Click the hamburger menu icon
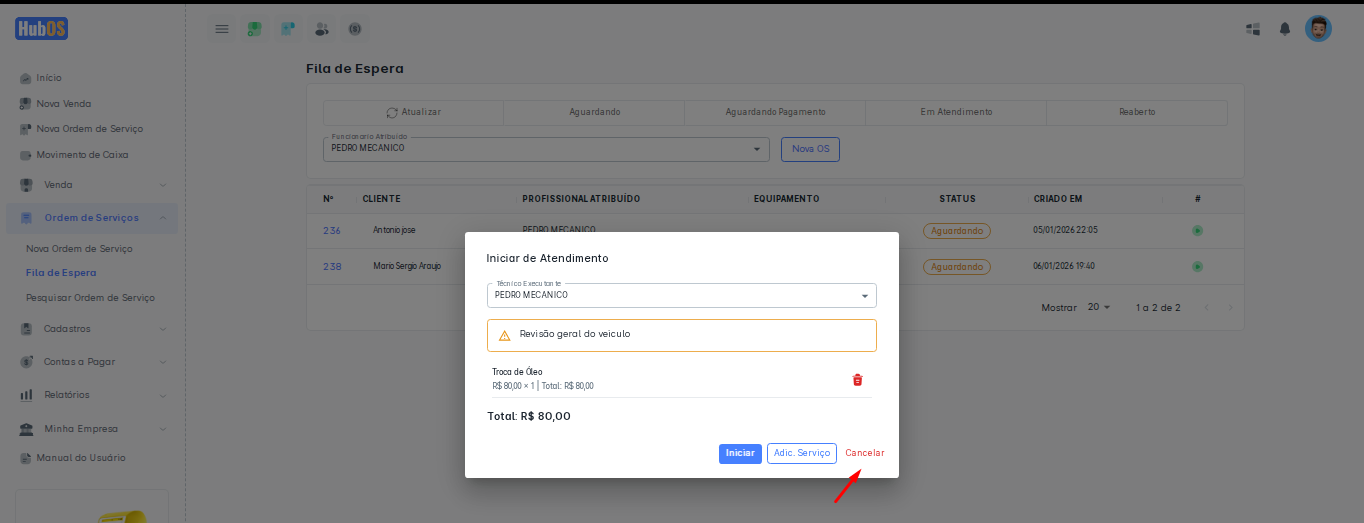This screenshot has width=1364, height=523. click(222, 29)
